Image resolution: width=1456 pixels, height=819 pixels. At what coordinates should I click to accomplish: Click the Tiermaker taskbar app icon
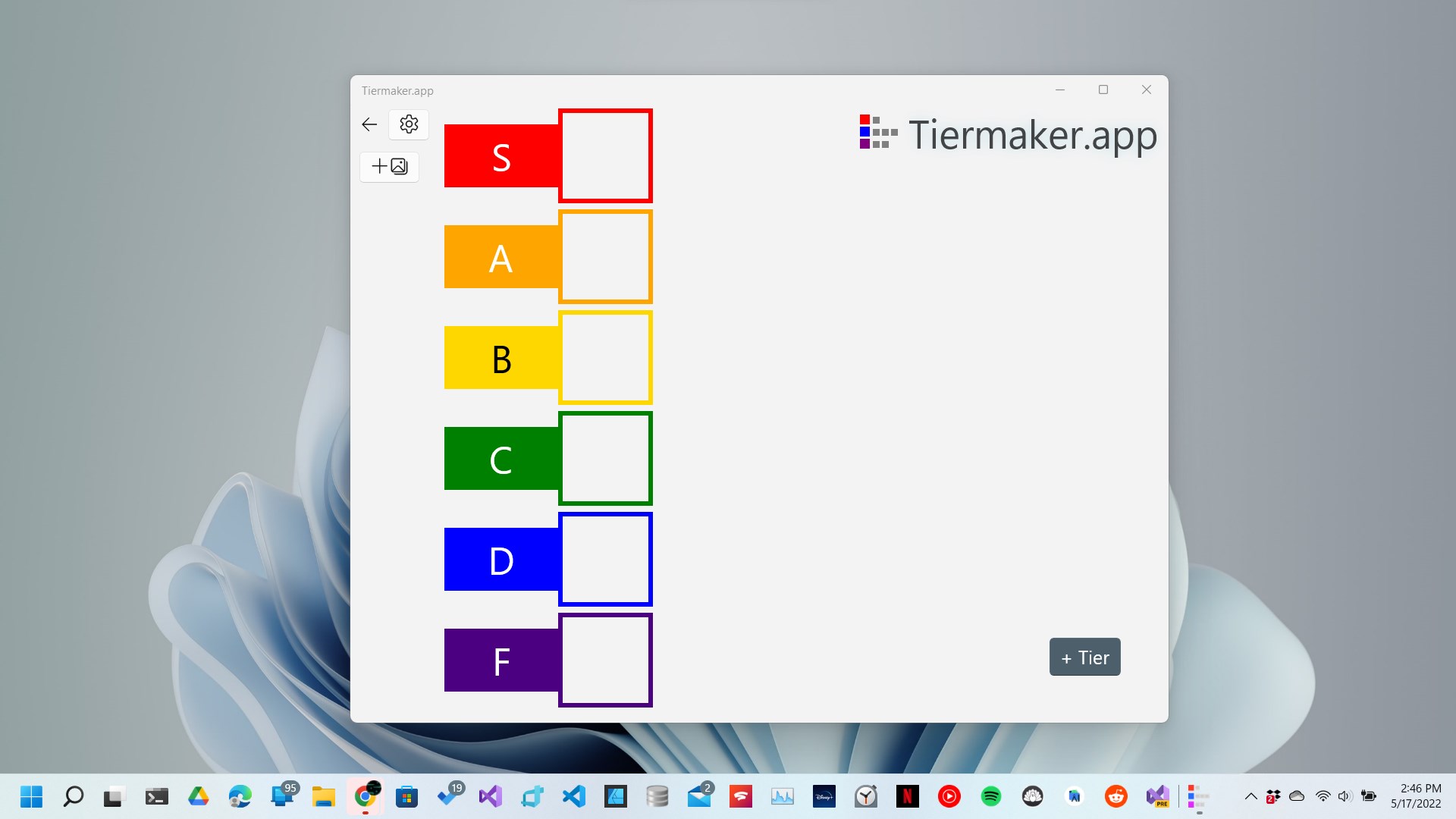[1198, 796]
